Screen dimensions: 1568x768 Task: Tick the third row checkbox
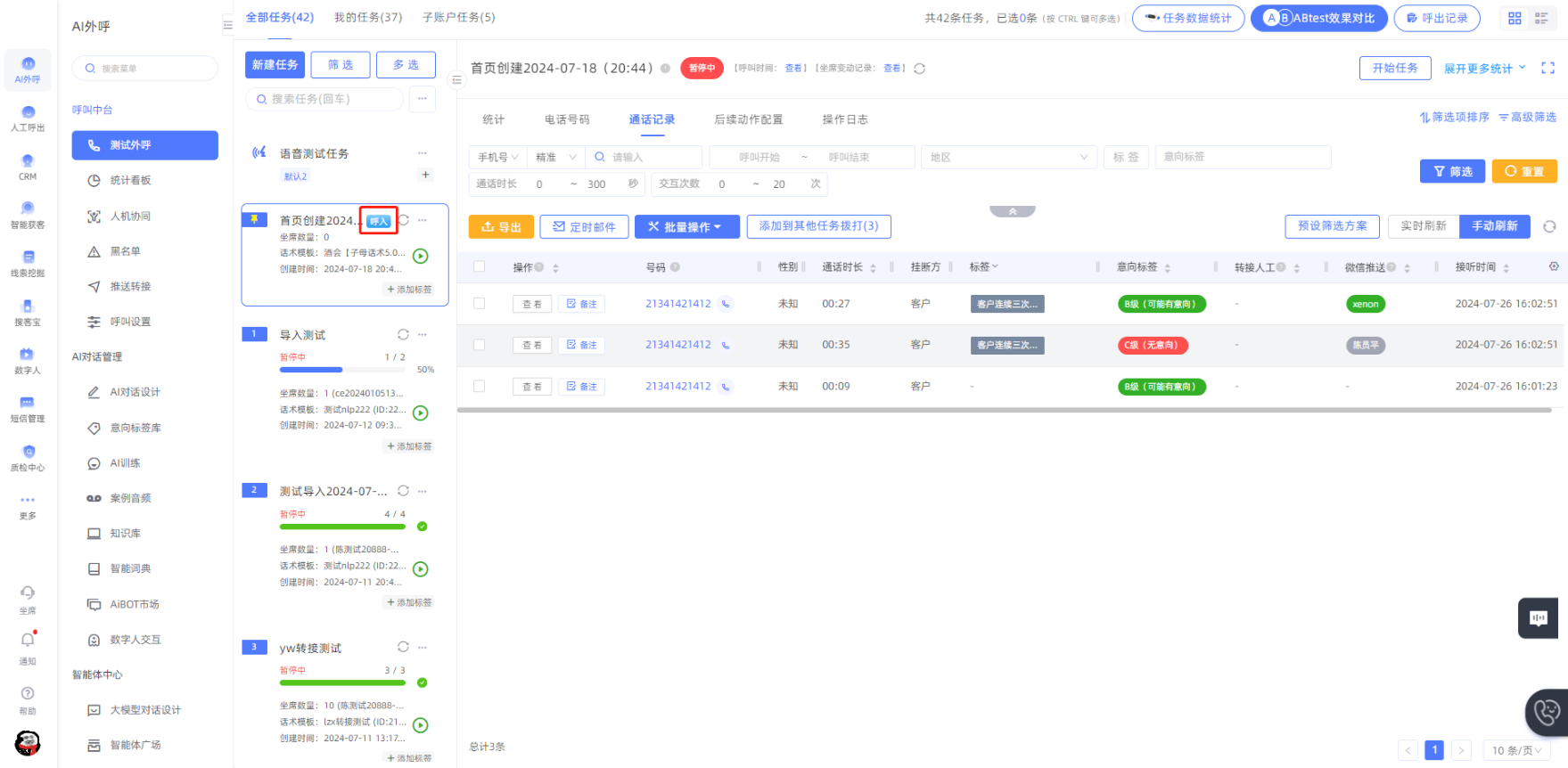[x=480, y=386]
